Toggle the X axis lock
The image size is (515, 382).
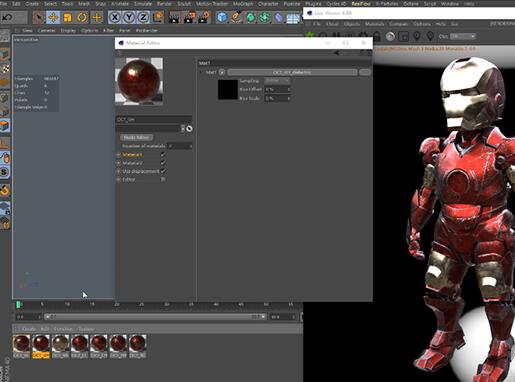(115, 17)
